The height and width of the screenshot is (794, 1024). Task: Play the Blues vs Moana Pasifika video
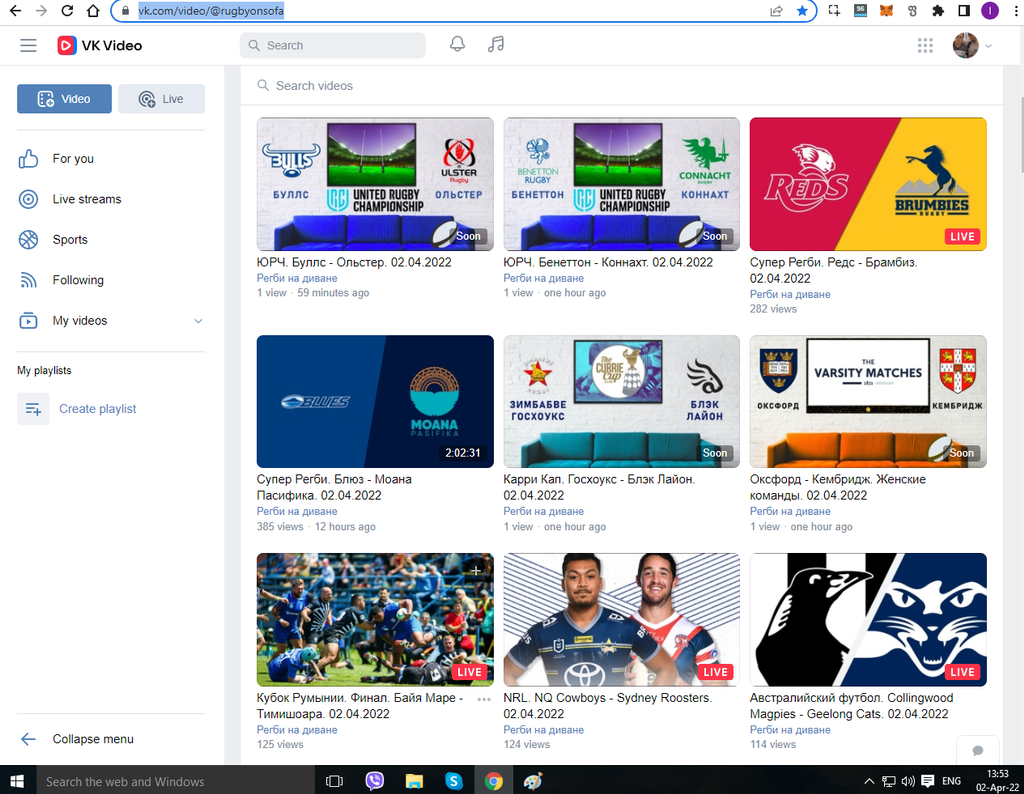point(375,402)
